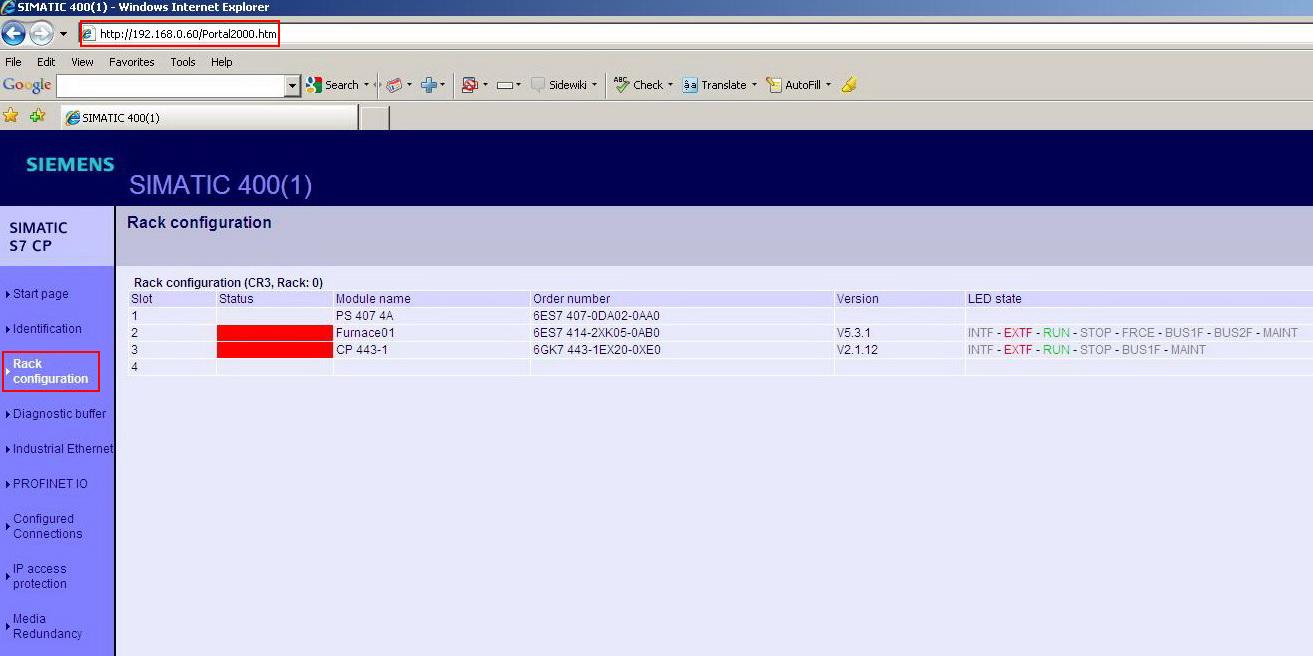The image size is (1313, 656).
Task: Open the Configured Connections link
Action: [47, 526]
